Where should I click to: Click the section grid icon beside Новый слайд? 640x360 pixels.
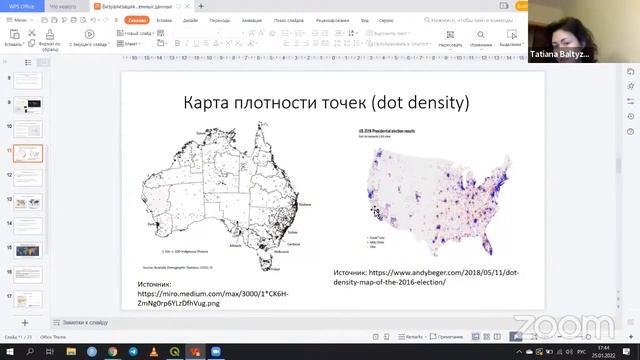[161, 33]
